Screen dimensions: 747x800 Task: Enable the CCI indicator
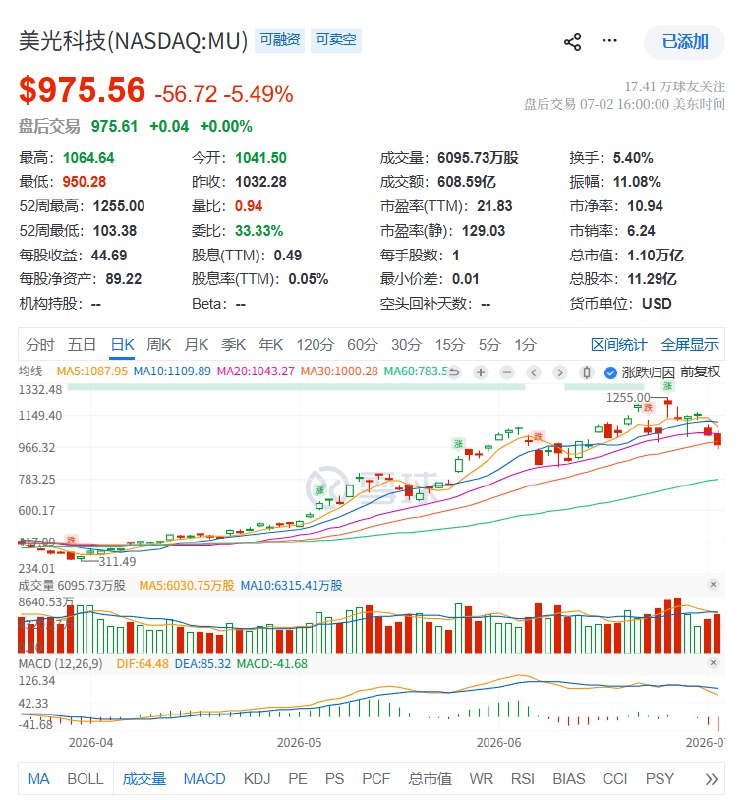pyautogui.click(x=615, y=779)
